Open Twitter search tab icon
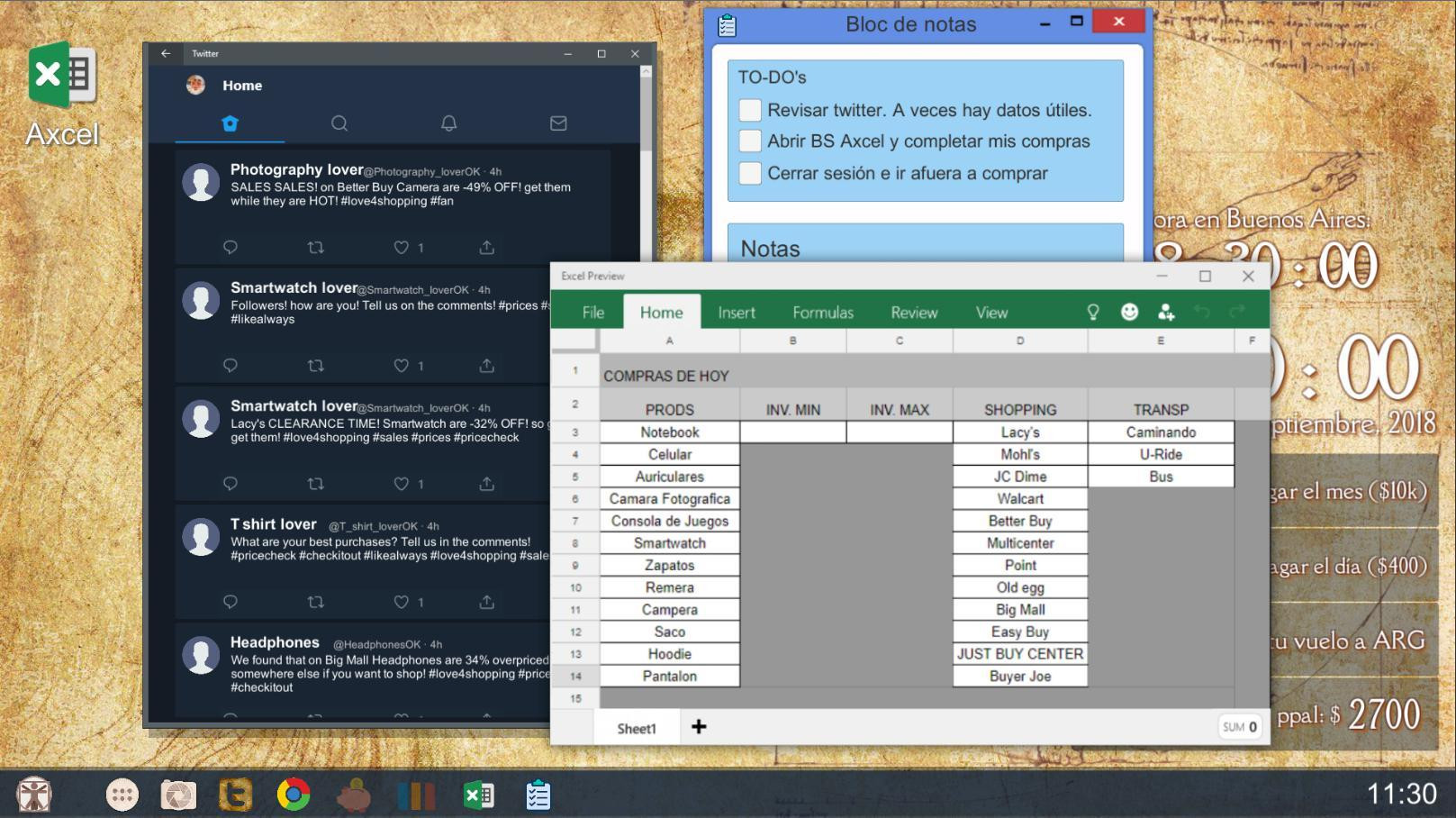 pos(339,123)
